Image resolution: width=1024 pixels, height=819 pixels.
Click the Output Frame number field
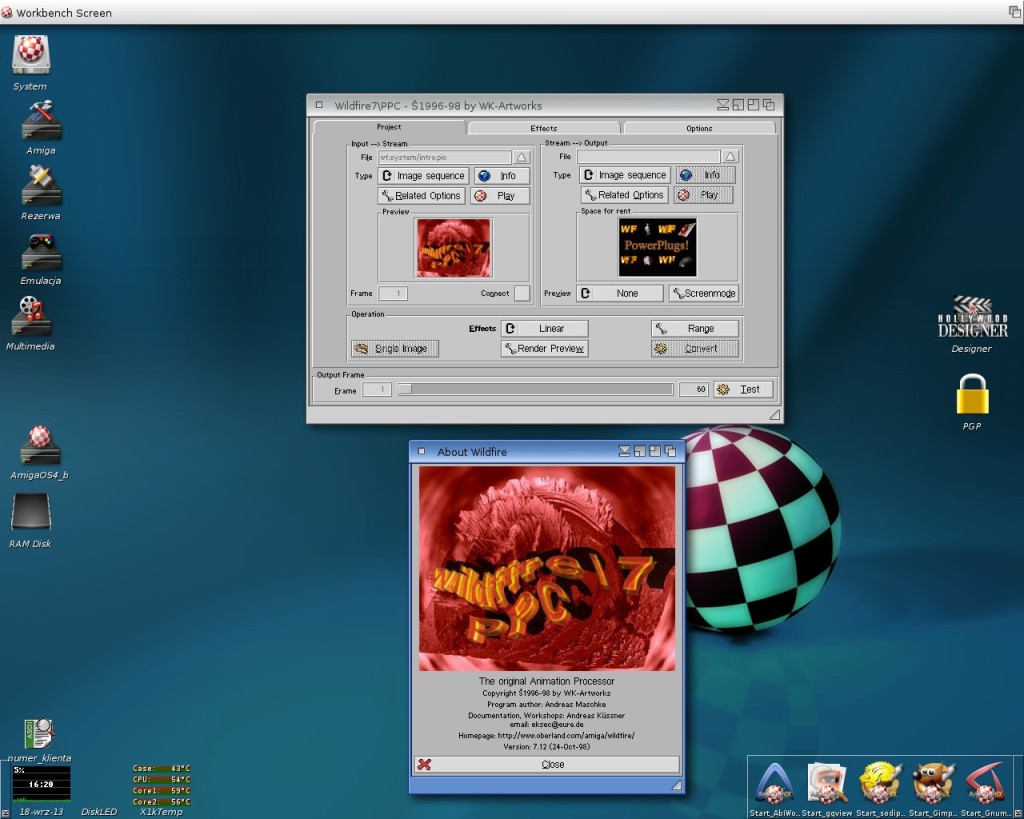pyautogui.click(x=377, y=389)
